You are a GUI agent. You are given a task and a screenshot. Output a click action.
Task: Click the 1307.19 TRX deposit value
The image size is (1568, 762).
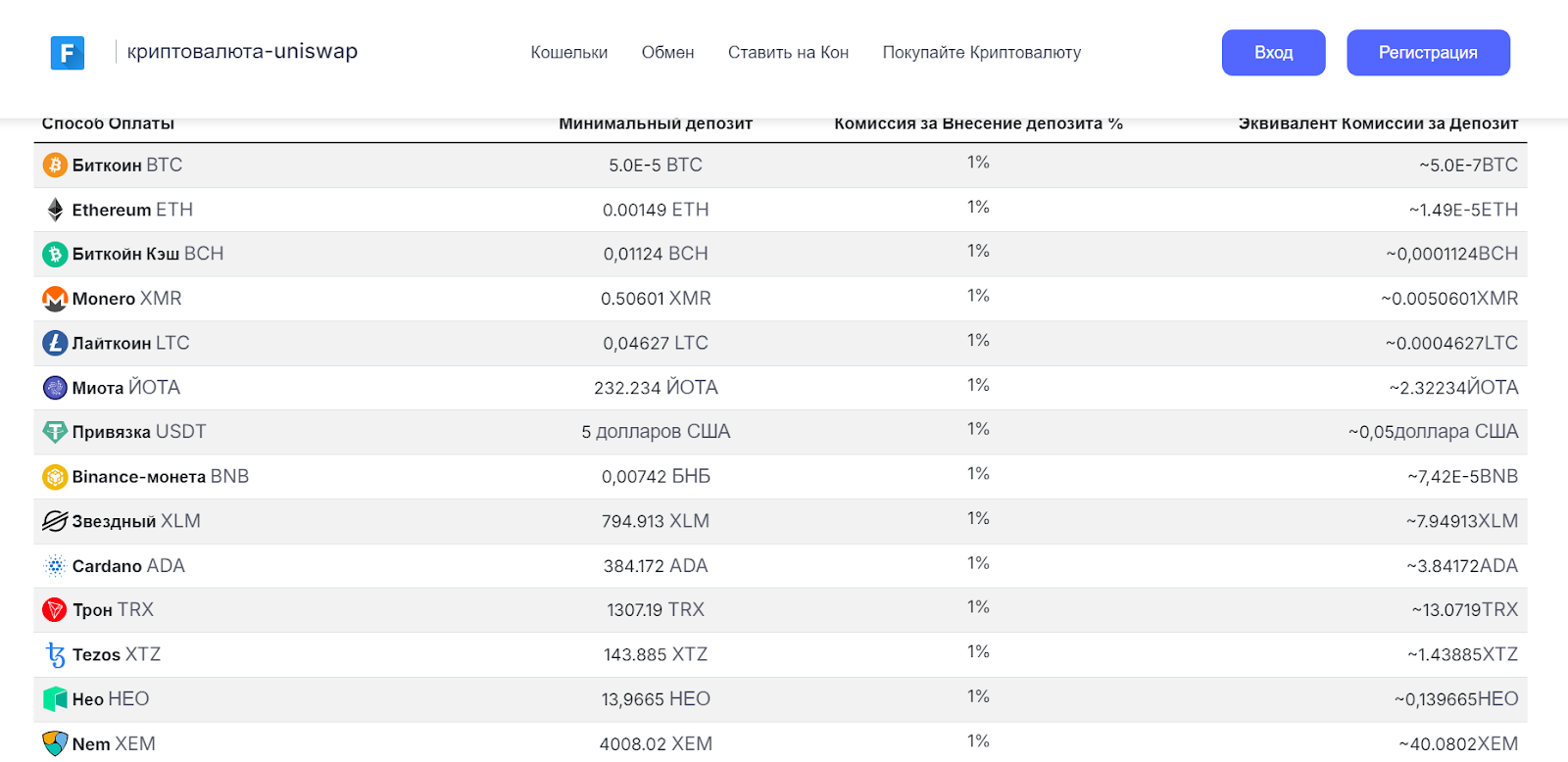[x=656, y=610]
